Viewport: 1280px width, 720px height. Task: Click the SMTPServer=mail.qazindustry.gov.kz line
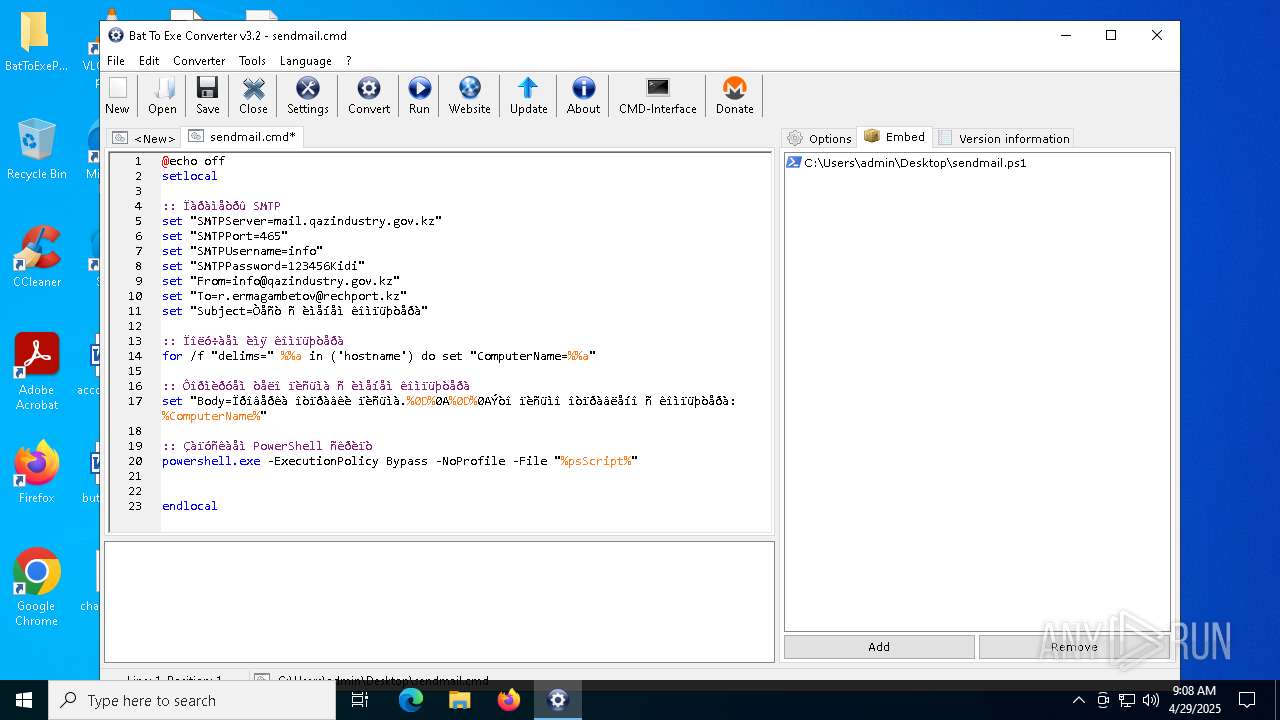tap(301, 221)
